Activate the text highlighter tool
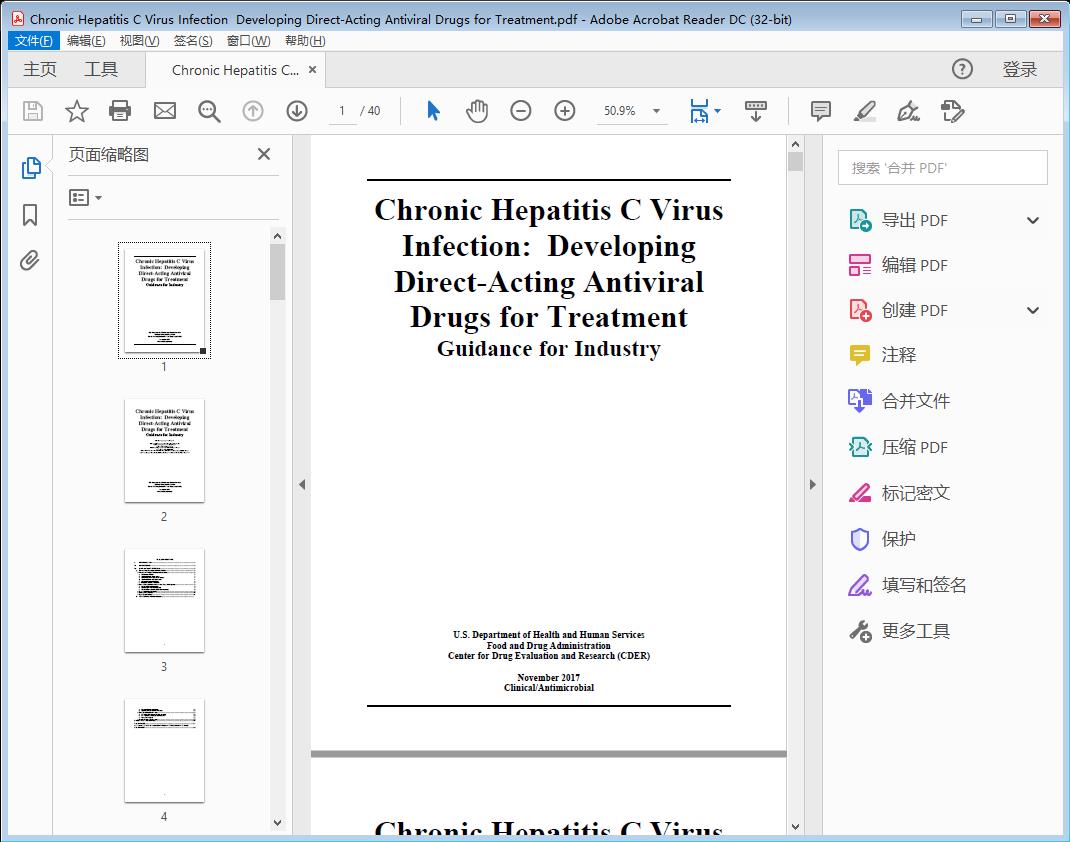1070x842 pixels. coord(864,111)
